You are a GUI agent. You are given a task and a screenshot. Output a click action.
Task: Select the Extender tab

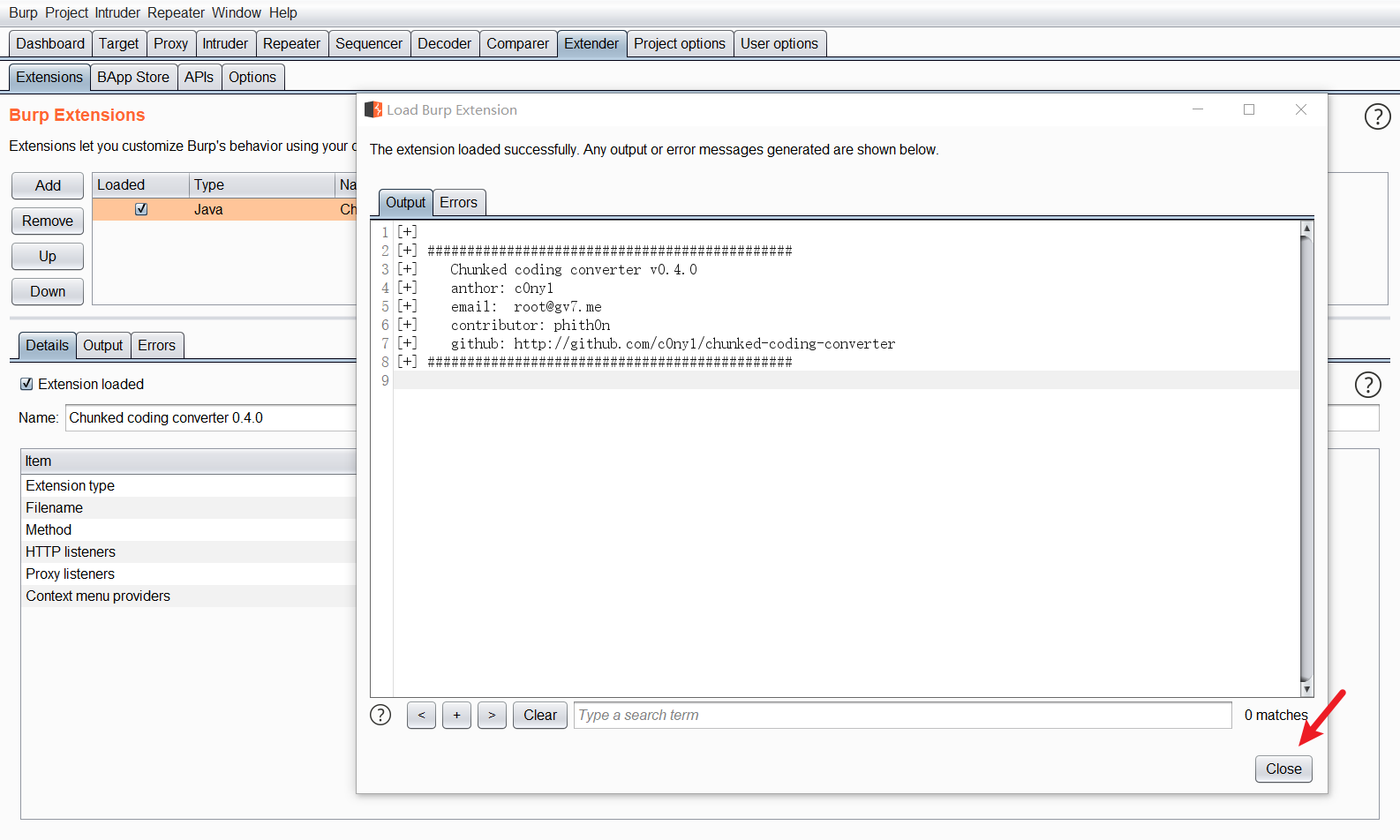click(591, 43)
